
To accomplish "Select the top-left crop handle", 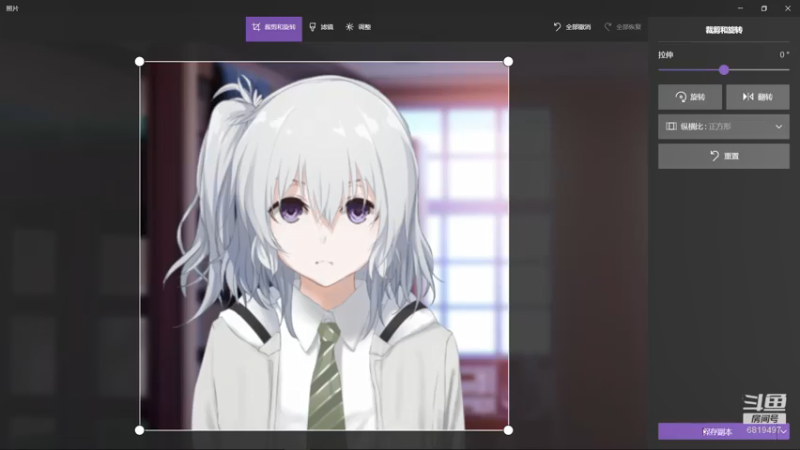I will [x=139, y=62].
